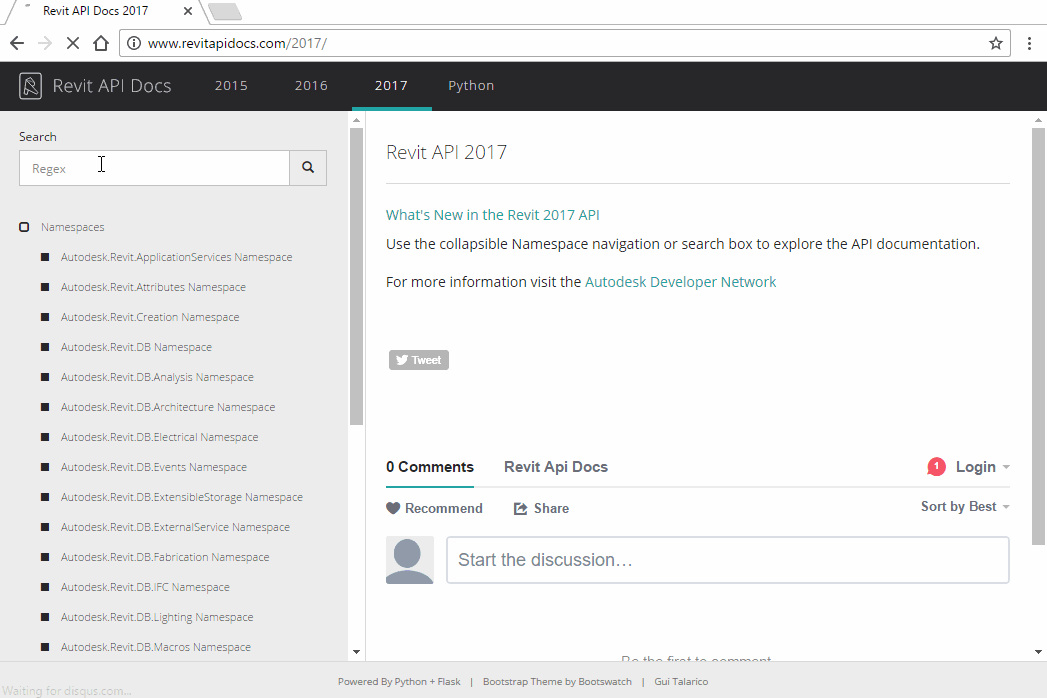Image resolution: width=1047 pixels, height=698 pixels.
Task: Open the Chrome three-dot menu
Action: (1030, 43)
